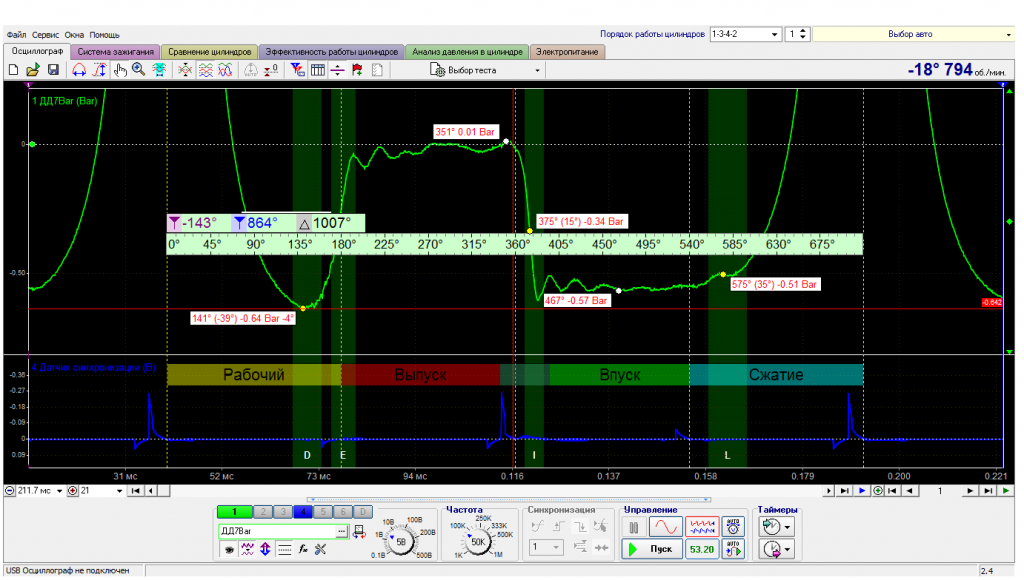Toggle channel 3 button
Screen dimensions: 1024x580
point(283,513)
